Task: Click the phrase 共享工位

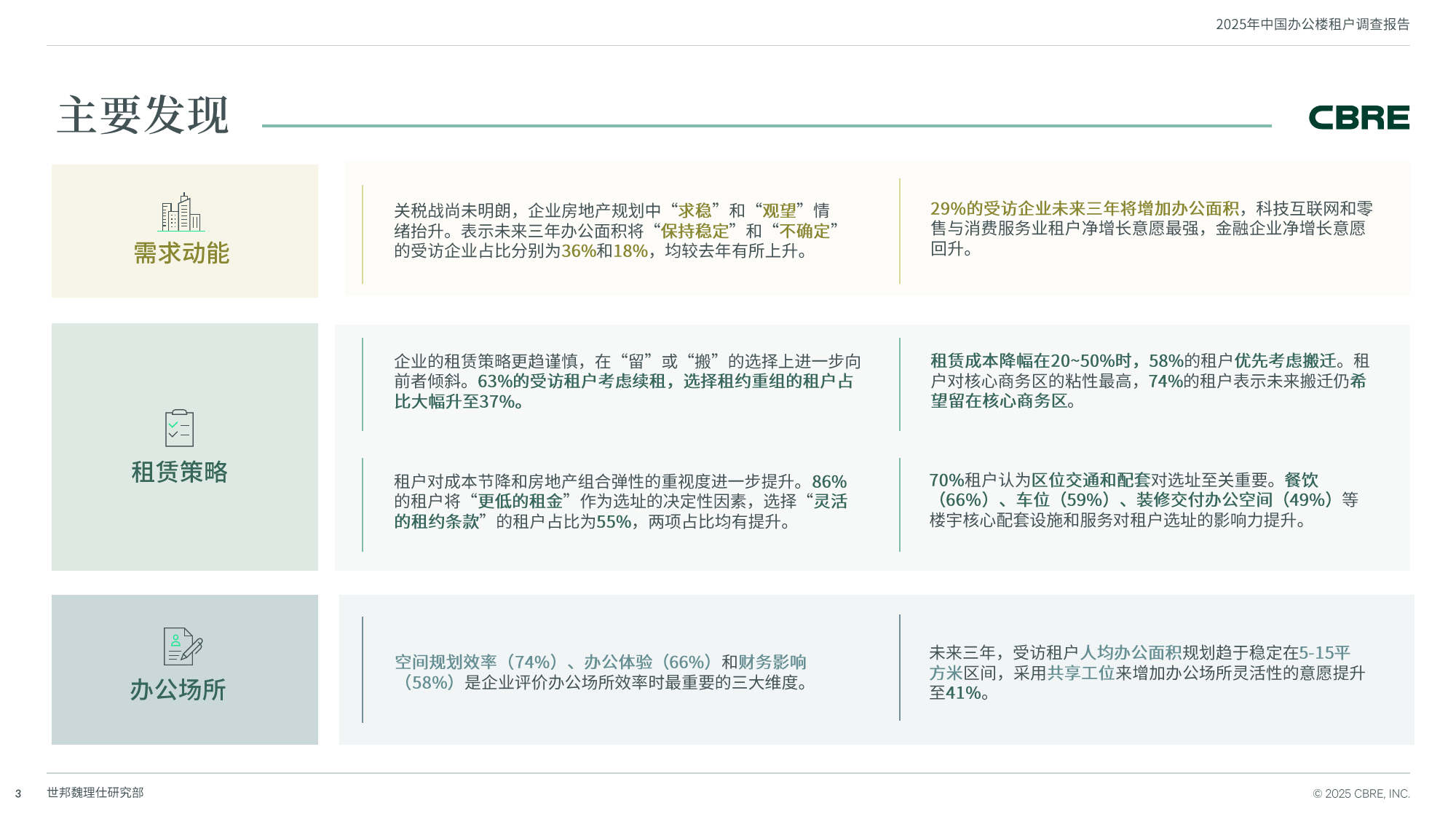Action: point(1081,673)
